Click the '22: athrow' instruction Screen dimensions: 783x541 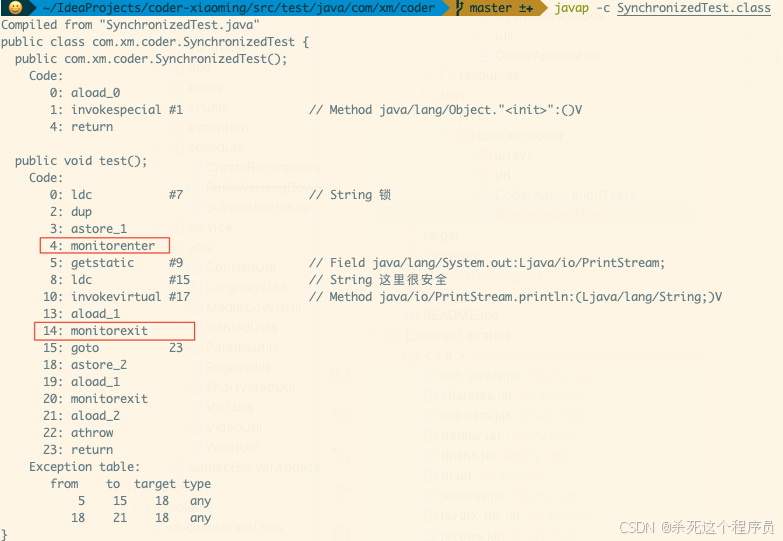click(x=78, y=433)
